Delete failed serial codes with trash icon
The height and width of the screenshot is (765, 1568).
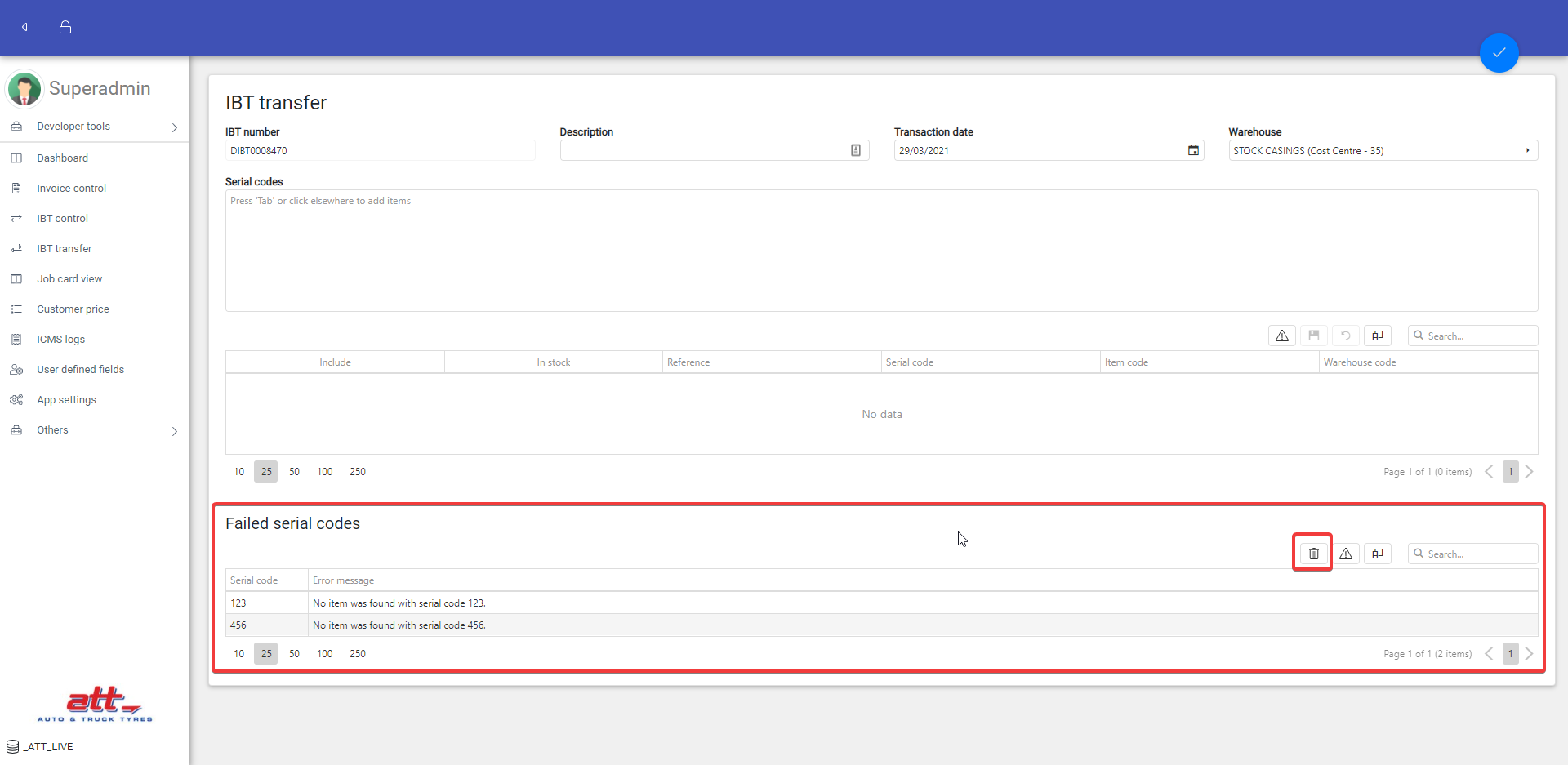coord(1313,554)
